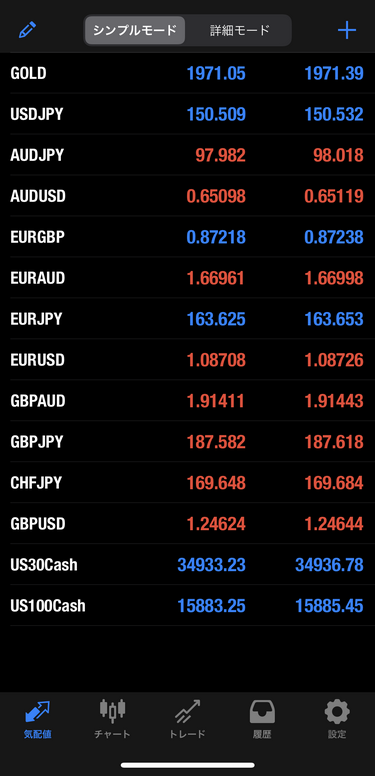Screen dimensions: 375x776
Task: Open the トレード trade tab icon
Action: (187, 711)
